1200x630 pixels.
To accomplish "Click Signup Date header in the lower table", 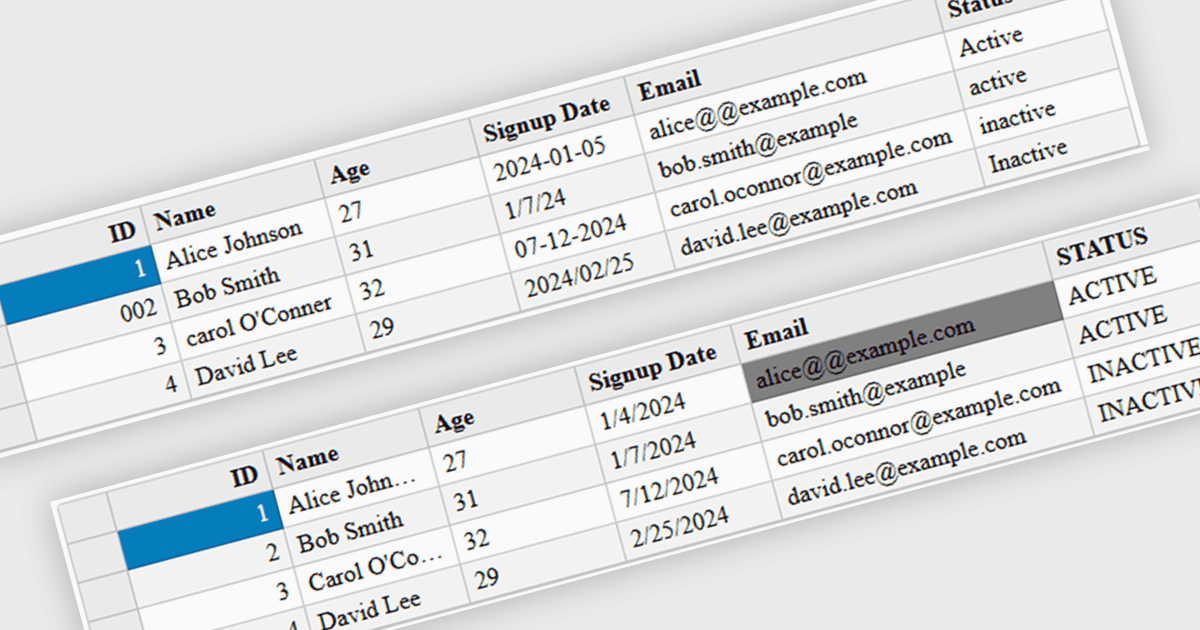I will click(652, 368).
